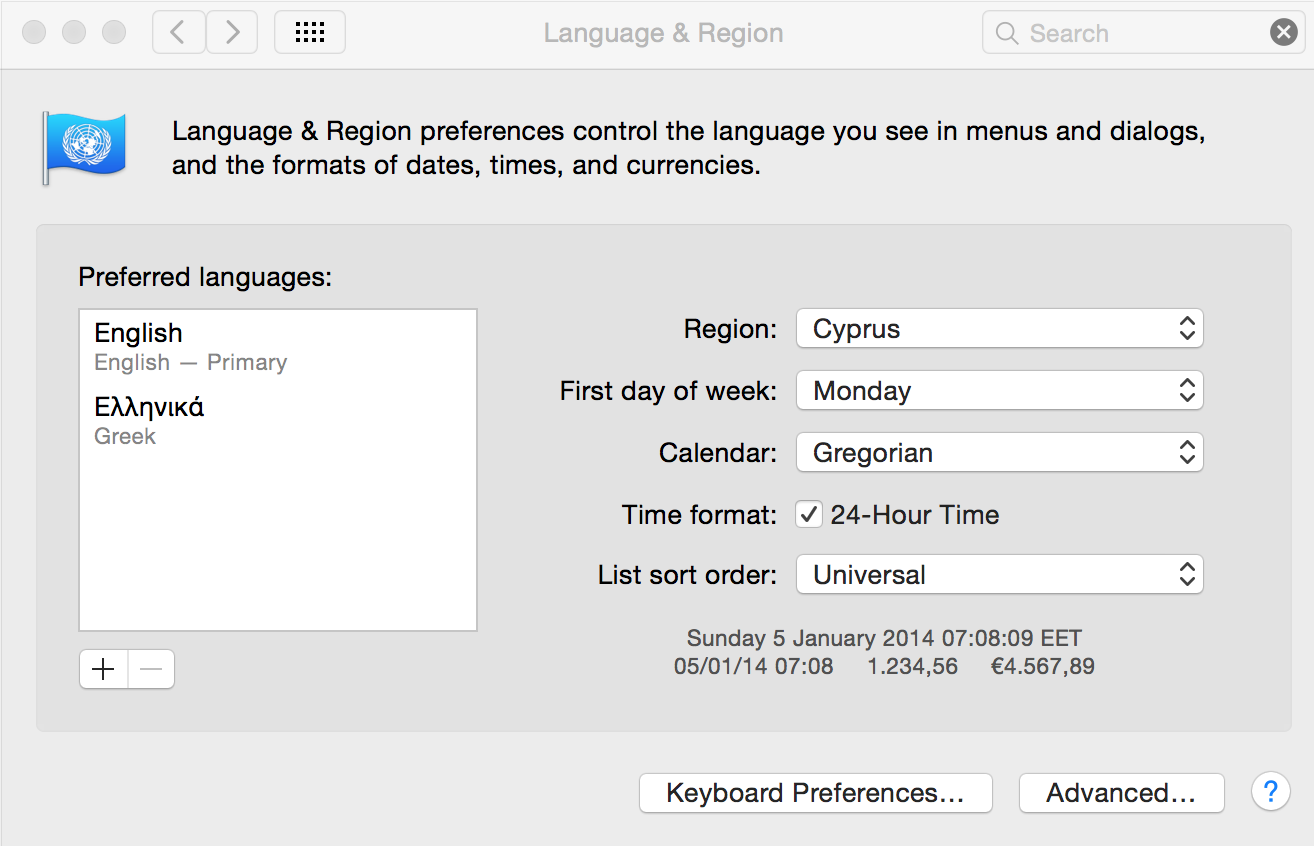Open Keyboard Preferences
This screenshot has width=1314, height=846.
815,793
